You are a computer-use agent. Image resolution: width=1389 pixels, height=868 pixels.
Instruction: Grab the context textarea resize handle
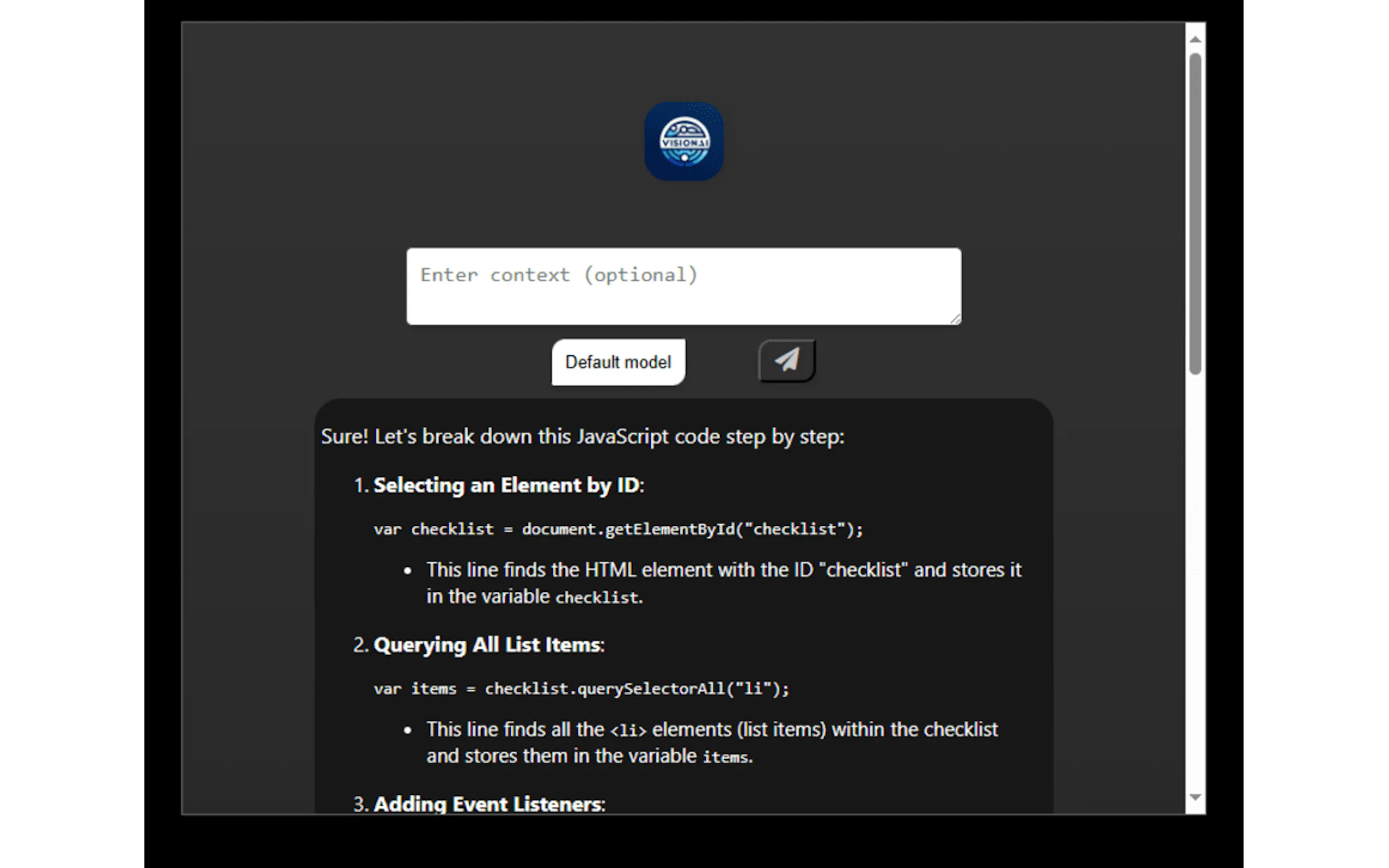(x=955, y=319)
